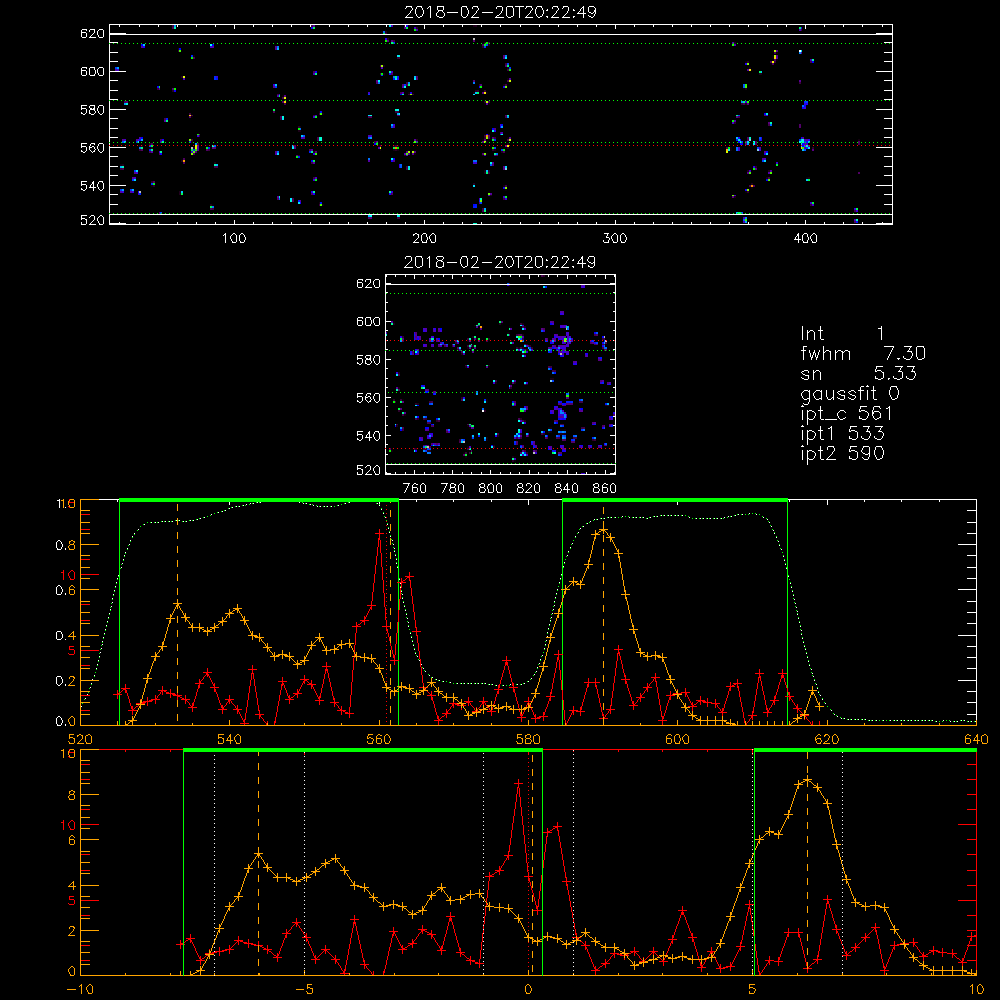Click y-axis label 580 on middle plot
Screen dimensions: 1000x1000
coord(369,360)
